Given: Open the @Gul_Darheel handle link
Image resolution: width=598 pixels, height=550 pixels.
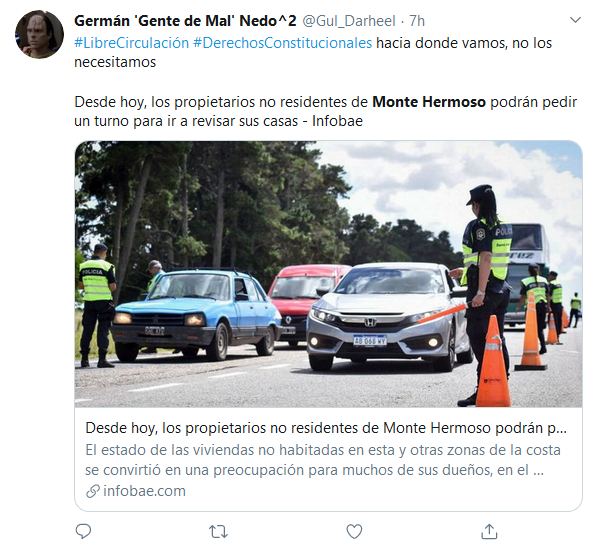Looking at the screenshot, I should click(349, 21).
